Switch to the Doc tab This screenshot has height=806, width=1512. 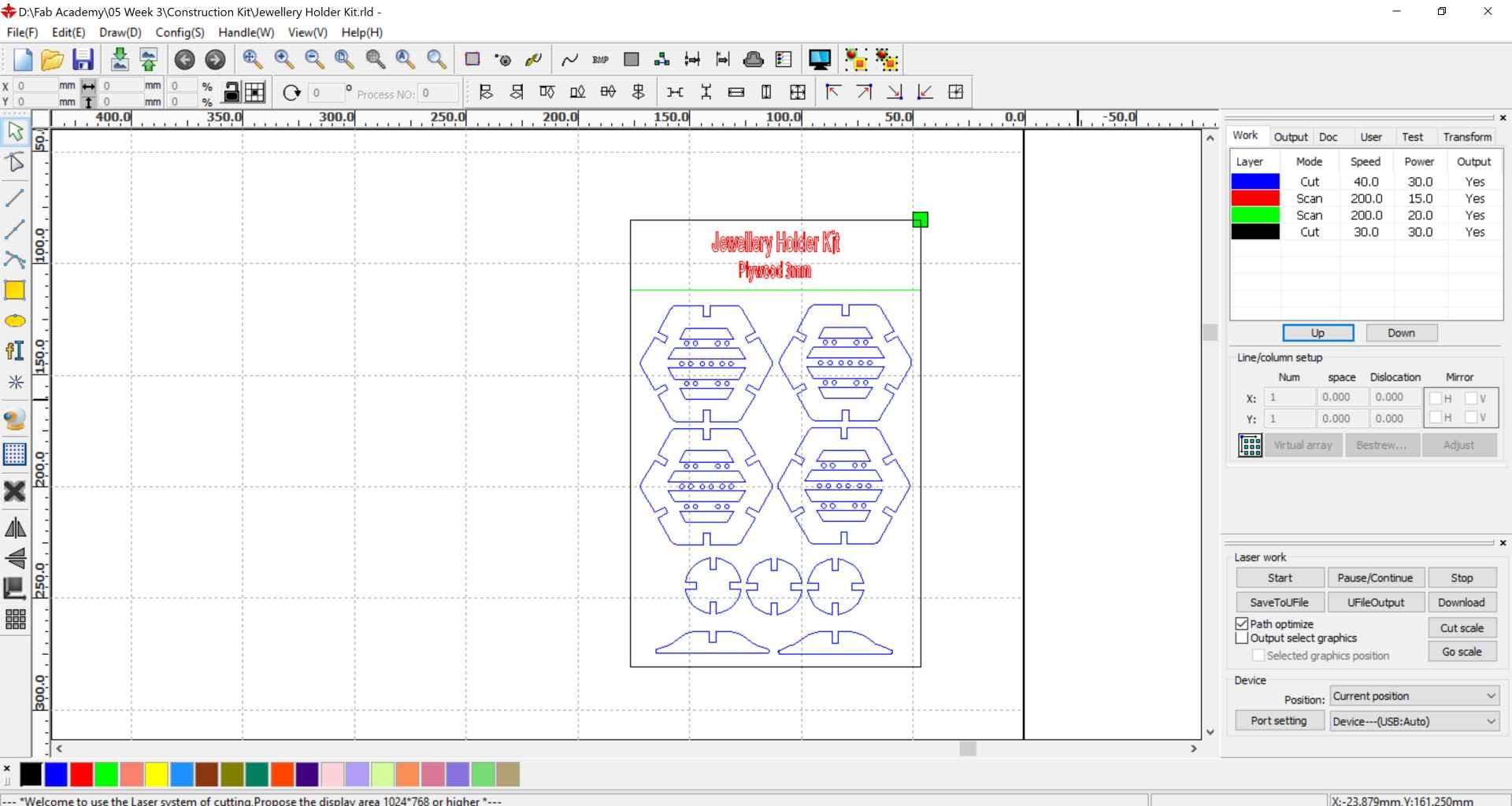point(1329,137)
